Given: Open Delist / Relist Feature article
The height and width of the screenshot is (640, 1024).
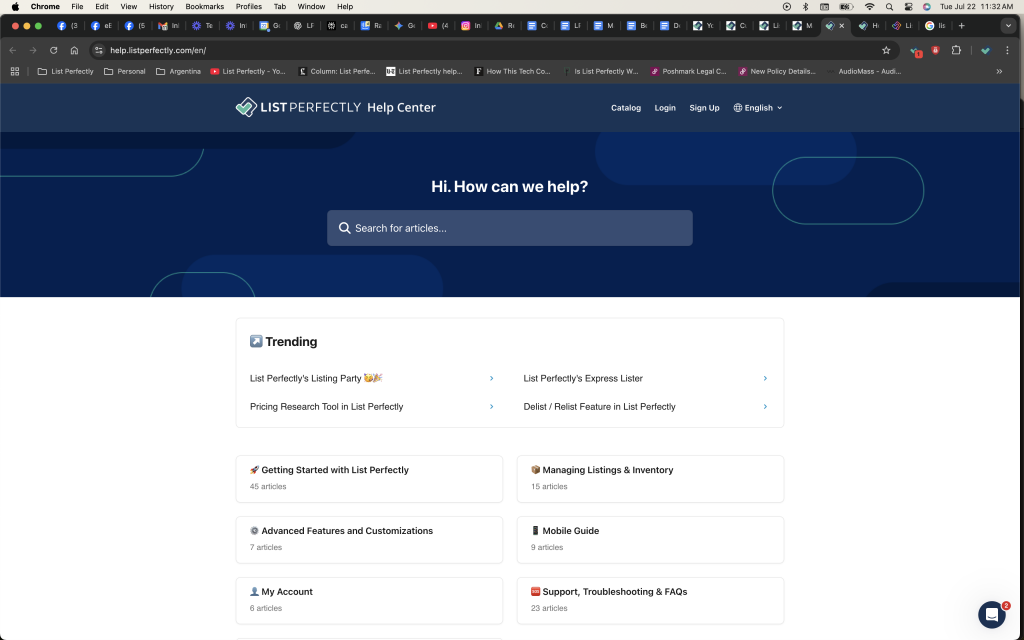Looking at the screenshot, I should click(x=600, y=406).
